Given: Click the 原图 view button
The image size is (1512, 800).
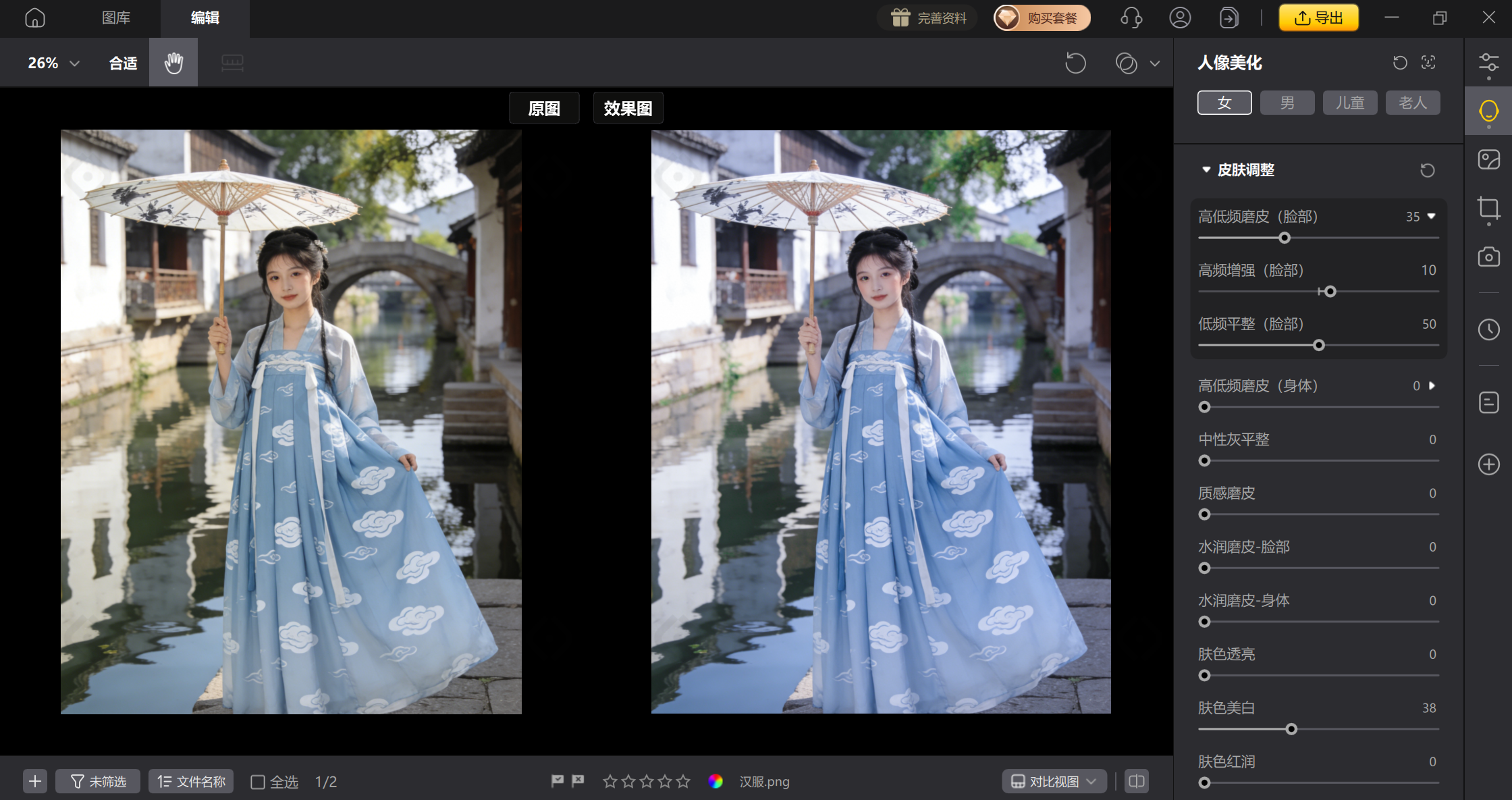Looking at the screenshot, I should tap(544, 108).
